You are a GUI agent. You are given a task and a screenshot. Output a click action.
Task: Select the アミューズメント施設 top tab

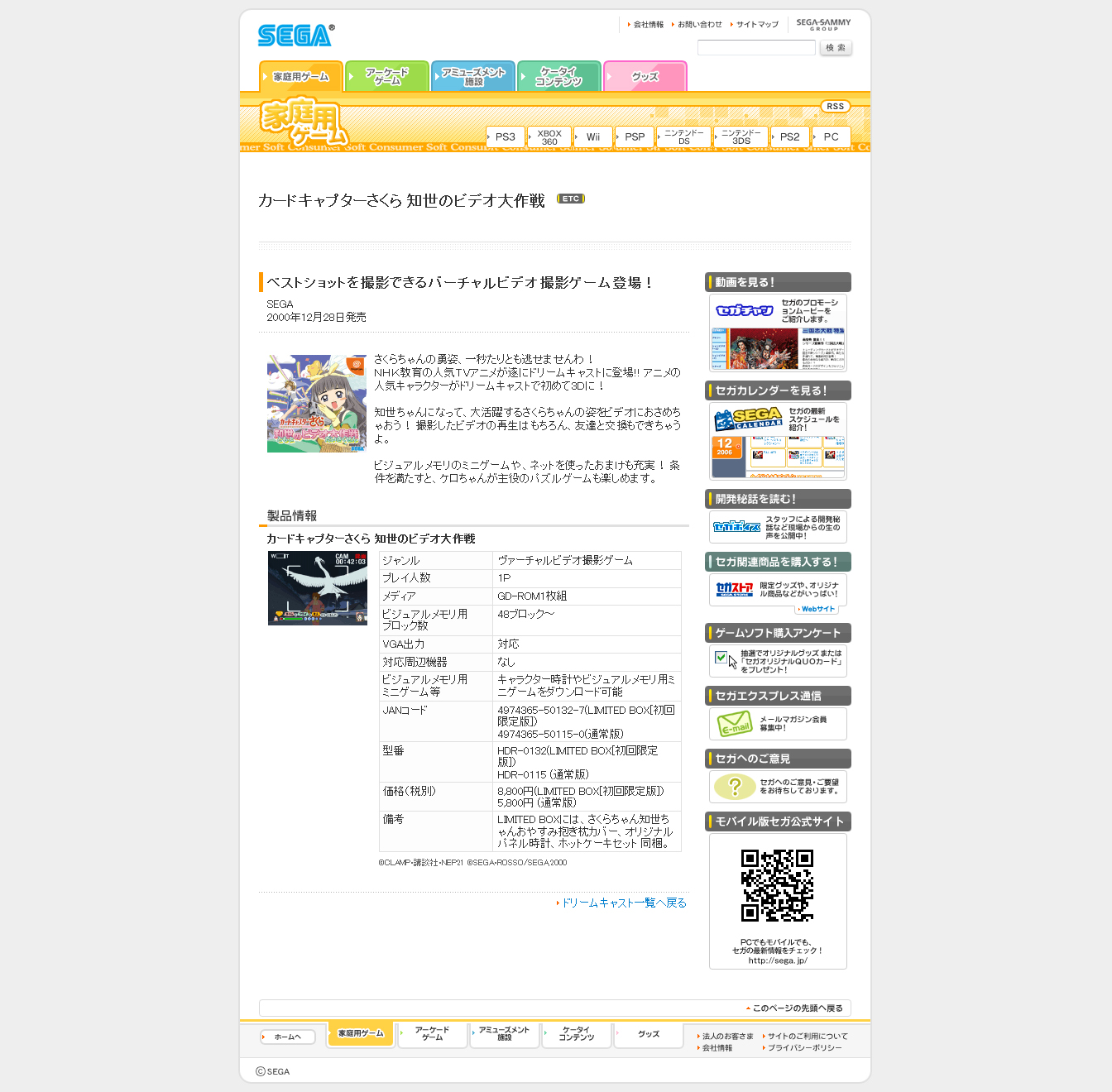click(x=473, y=76)
